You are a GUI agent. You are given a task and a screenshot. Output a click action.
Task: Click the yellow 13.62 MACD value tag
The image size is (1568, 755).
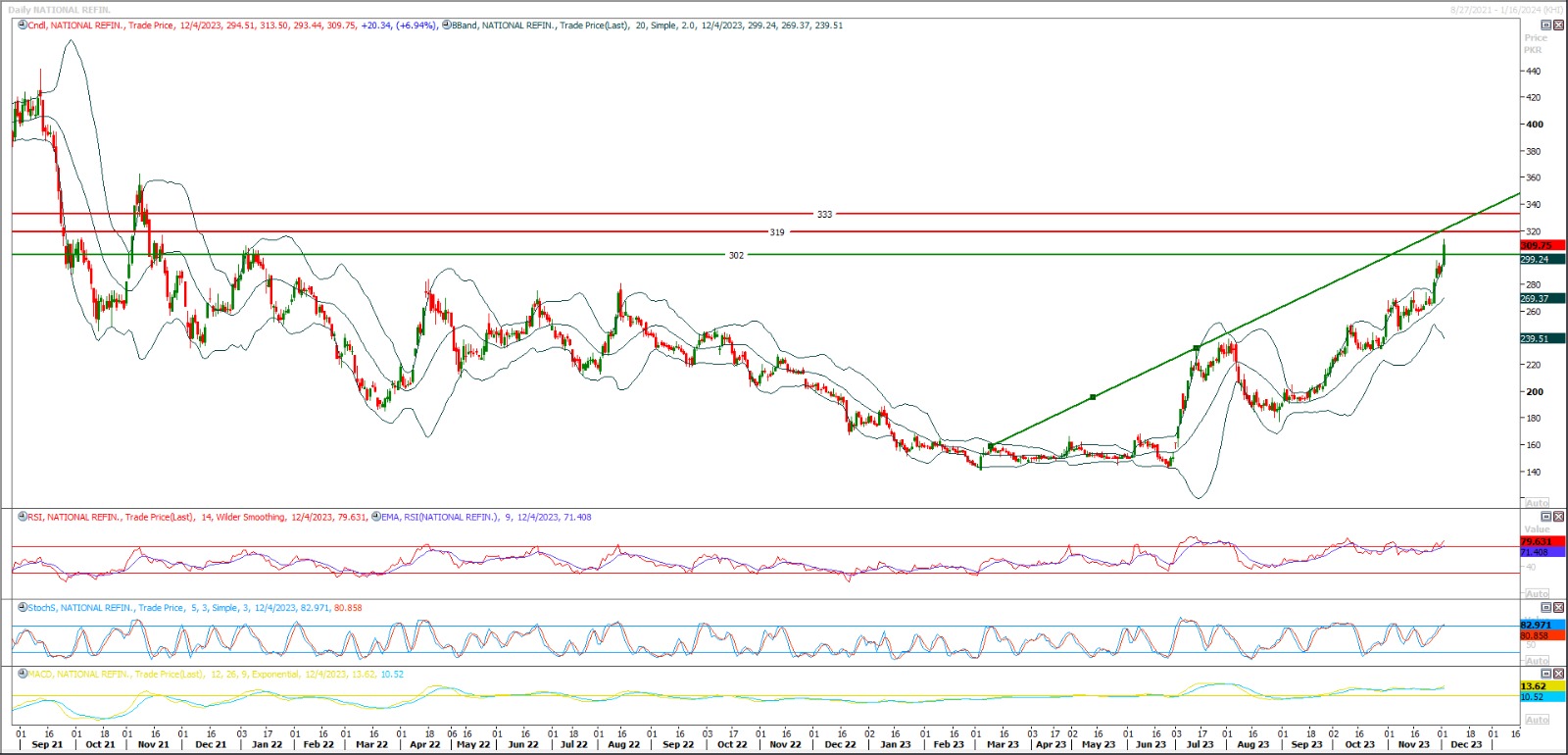pyautogui.click(x=1542, y=686)
